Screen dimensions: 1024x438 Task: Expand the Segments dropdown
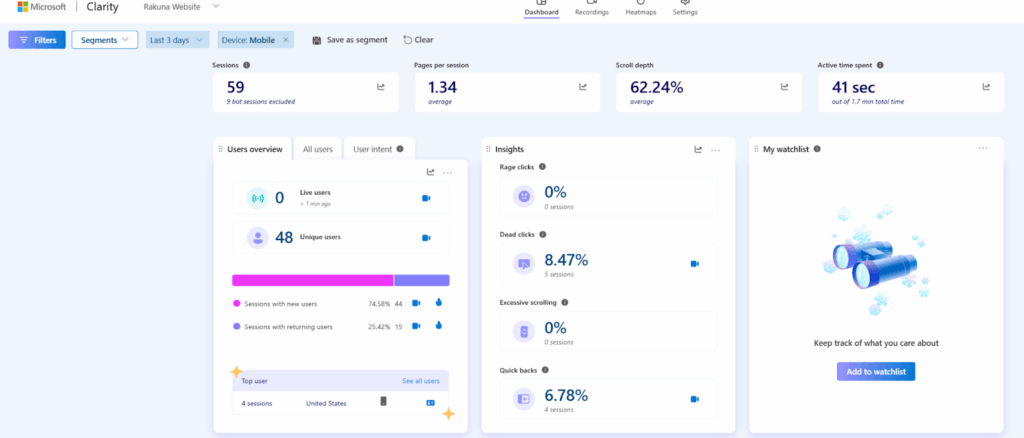tap(104, 40)
